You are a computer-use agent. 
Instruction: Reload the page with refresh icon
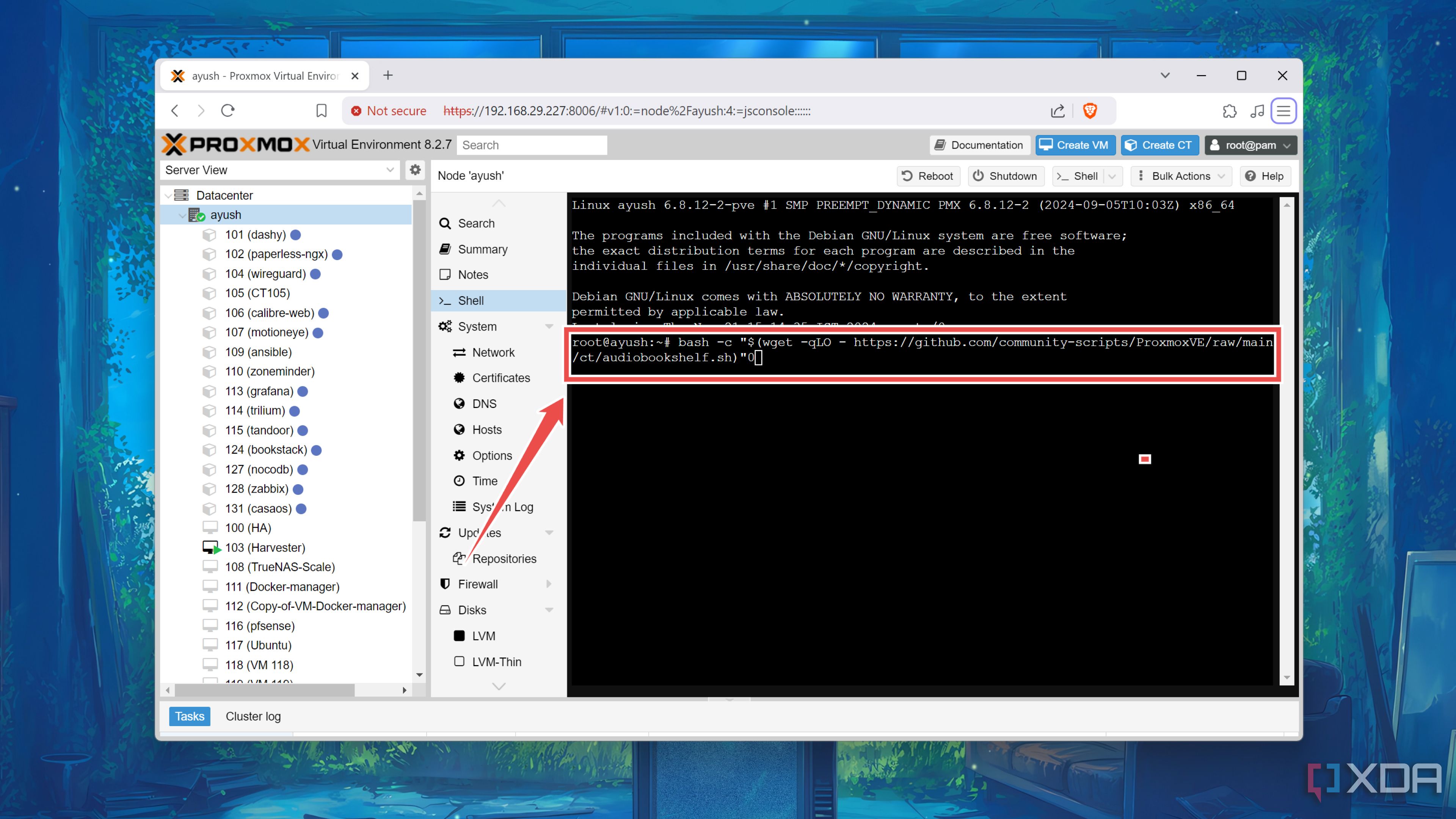228,111
